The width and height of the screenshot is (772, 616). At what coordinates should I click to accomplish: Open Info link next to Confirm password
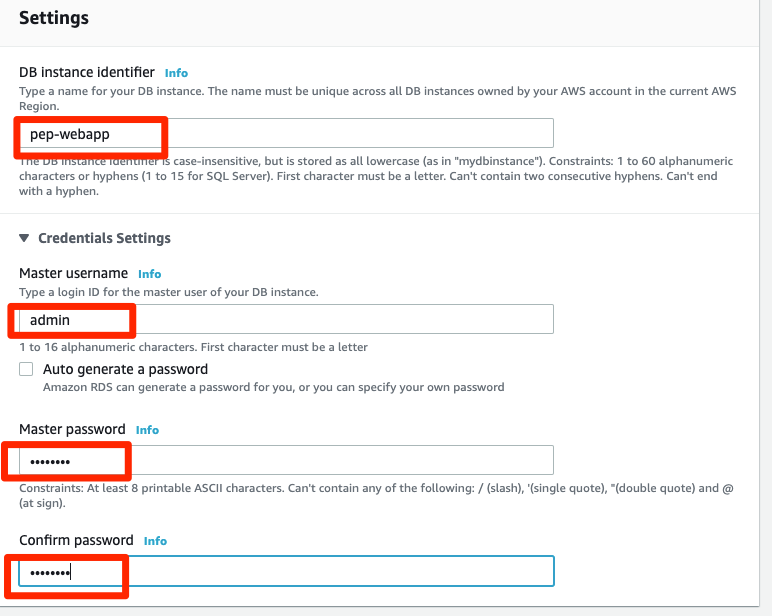(x=155, y=541)
